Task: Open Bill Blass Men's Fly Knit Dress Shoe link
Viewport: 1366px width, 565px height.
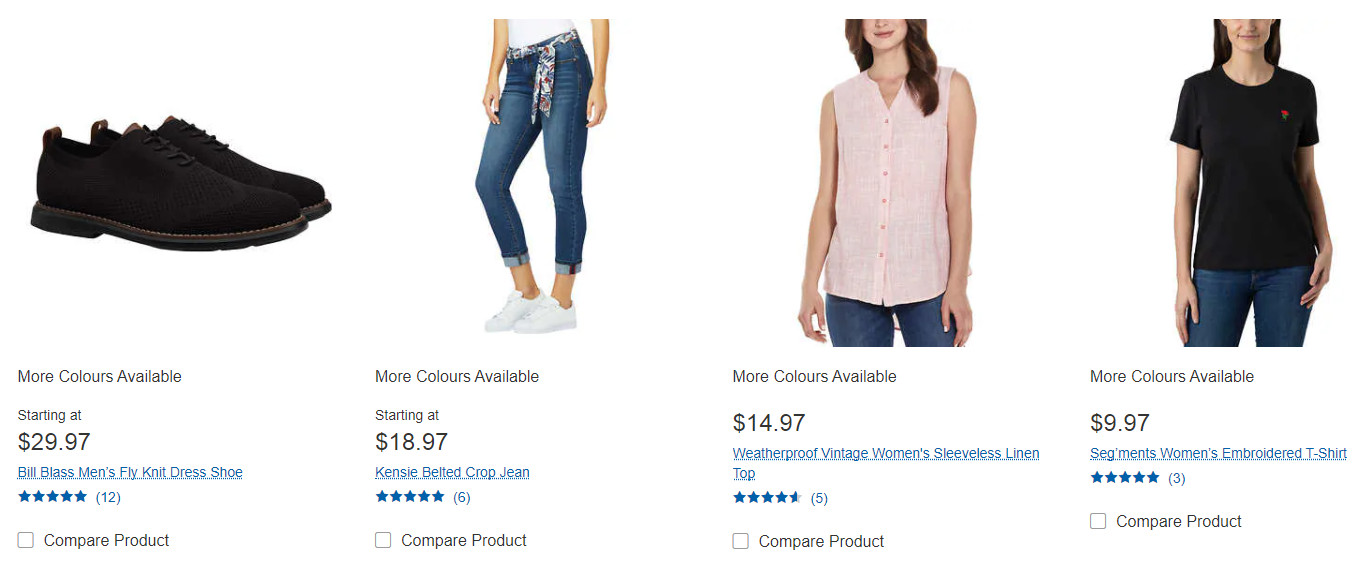Action: pos(130,472)
